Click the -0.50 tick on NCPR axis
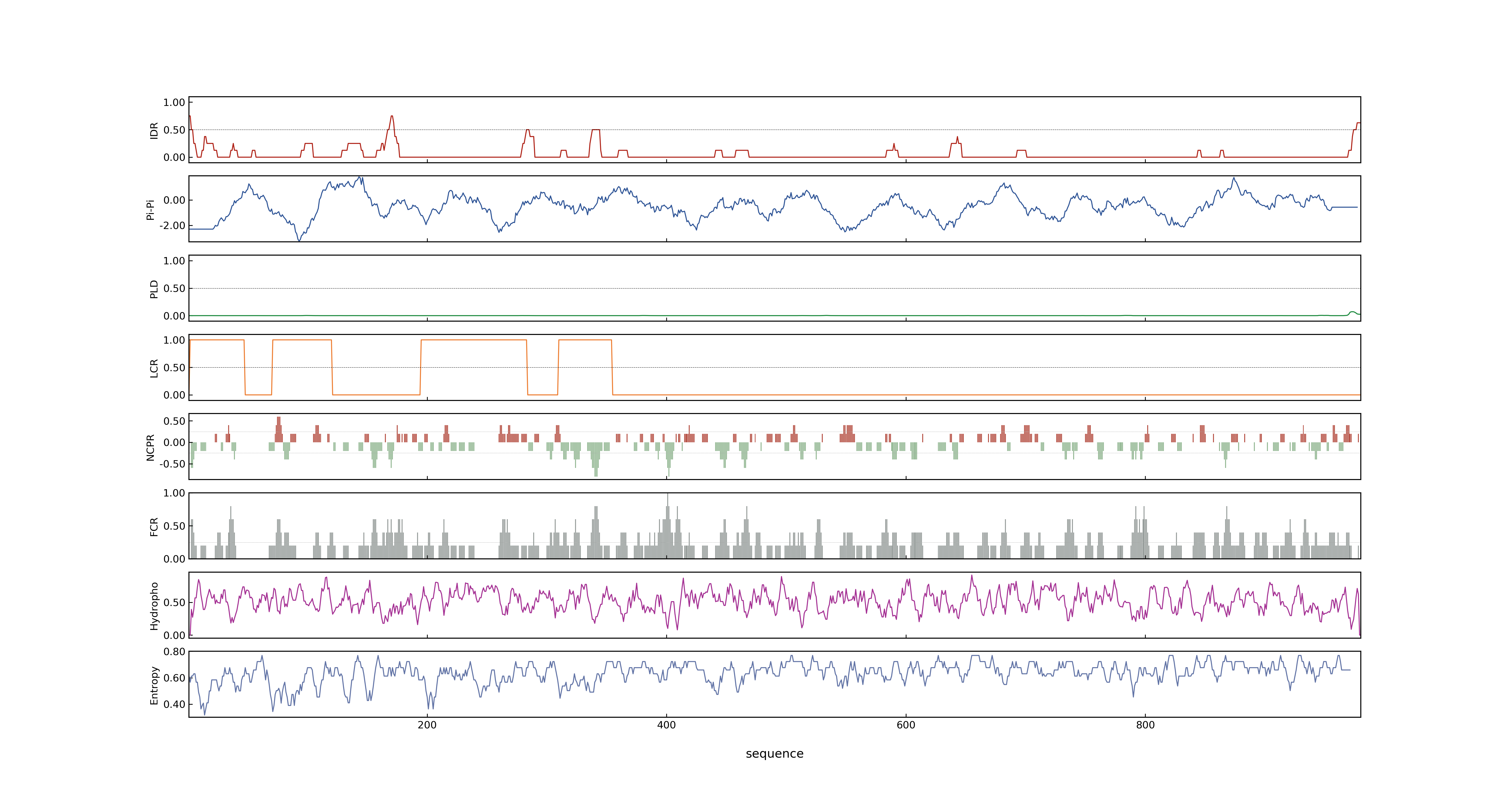This screenshot has width=1512, height=806. pyautogui.click(x=172, y=464)
